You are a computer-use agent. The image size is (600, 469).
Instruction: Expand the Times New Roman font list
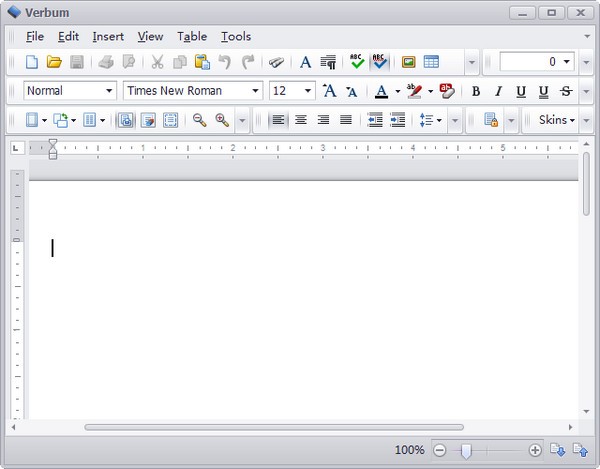[x=193, y=91]
